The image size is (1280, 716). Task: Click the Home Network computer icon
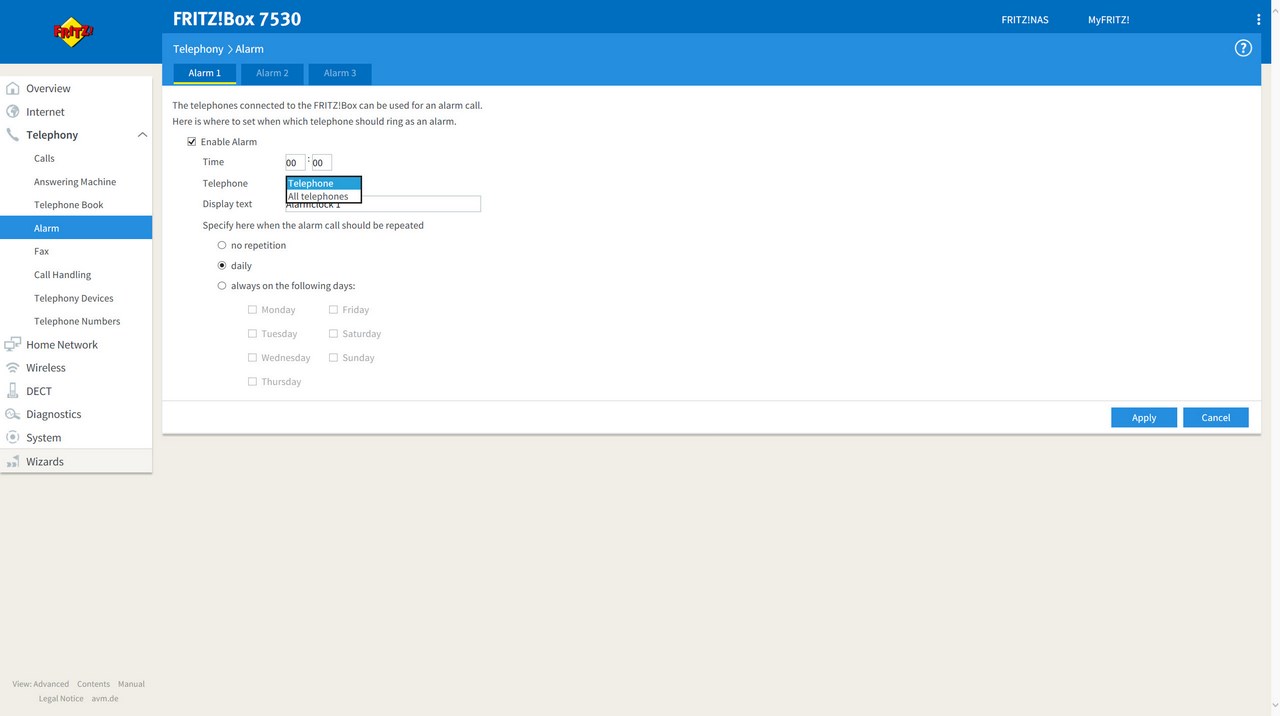(13, 344)
